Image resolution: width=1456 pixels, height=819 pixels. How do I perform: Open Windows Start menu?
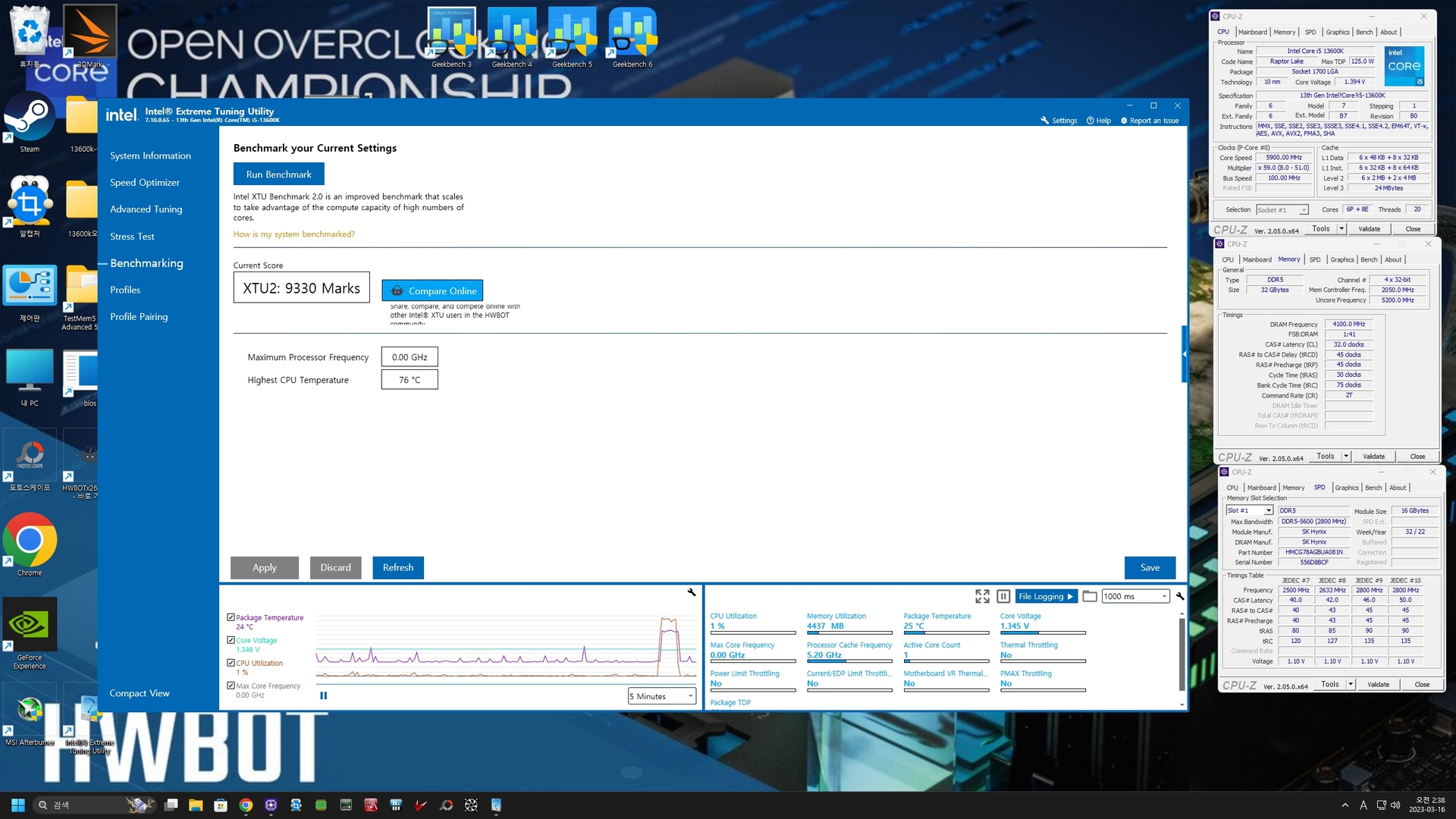18,805
